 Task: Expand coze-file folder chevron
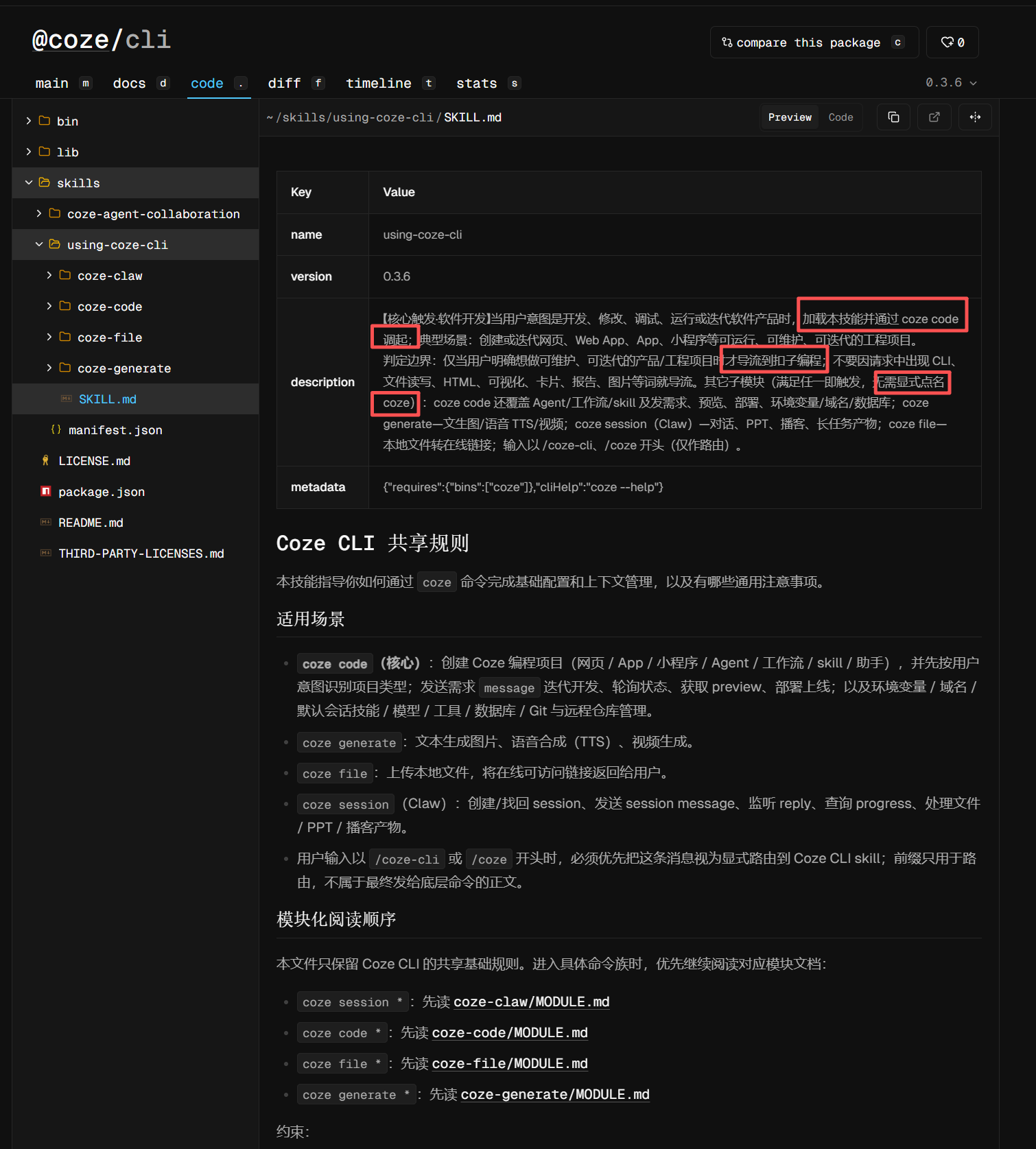(x=49, y=337)
